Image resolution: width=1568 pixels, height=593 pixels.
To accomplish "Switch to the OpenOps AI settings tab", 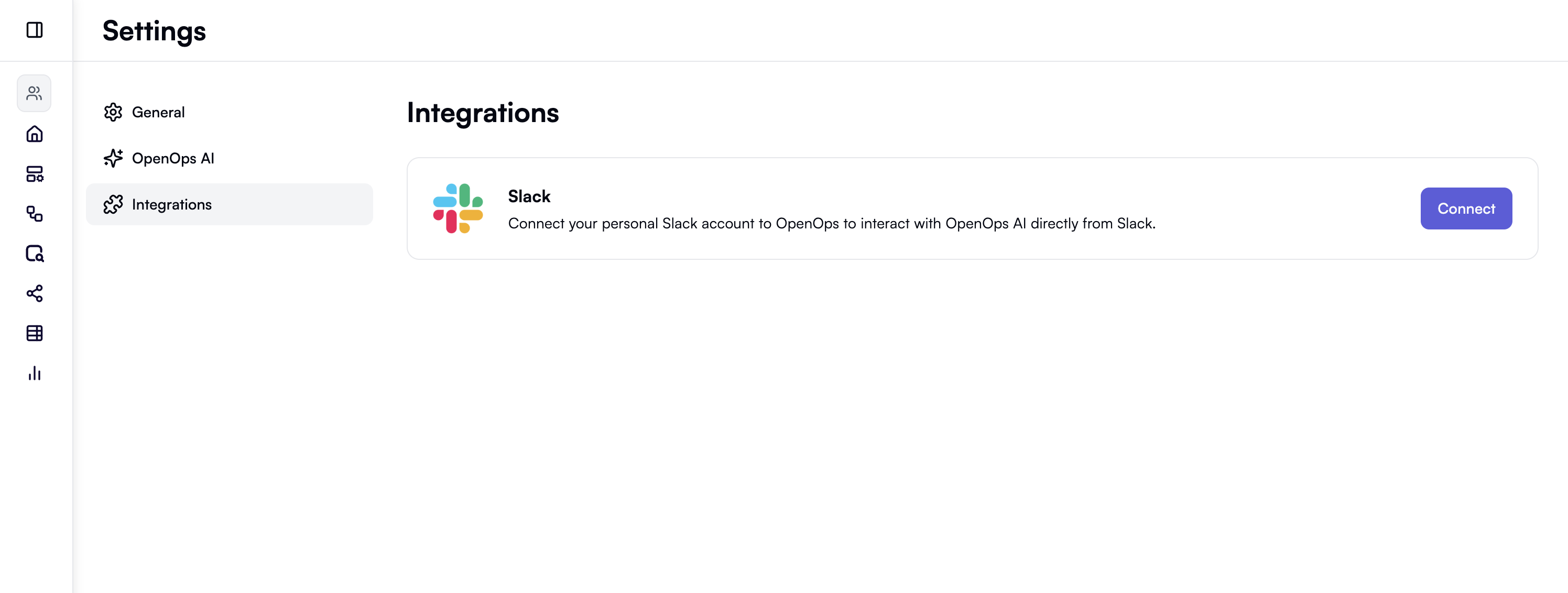I will [173, 158].
